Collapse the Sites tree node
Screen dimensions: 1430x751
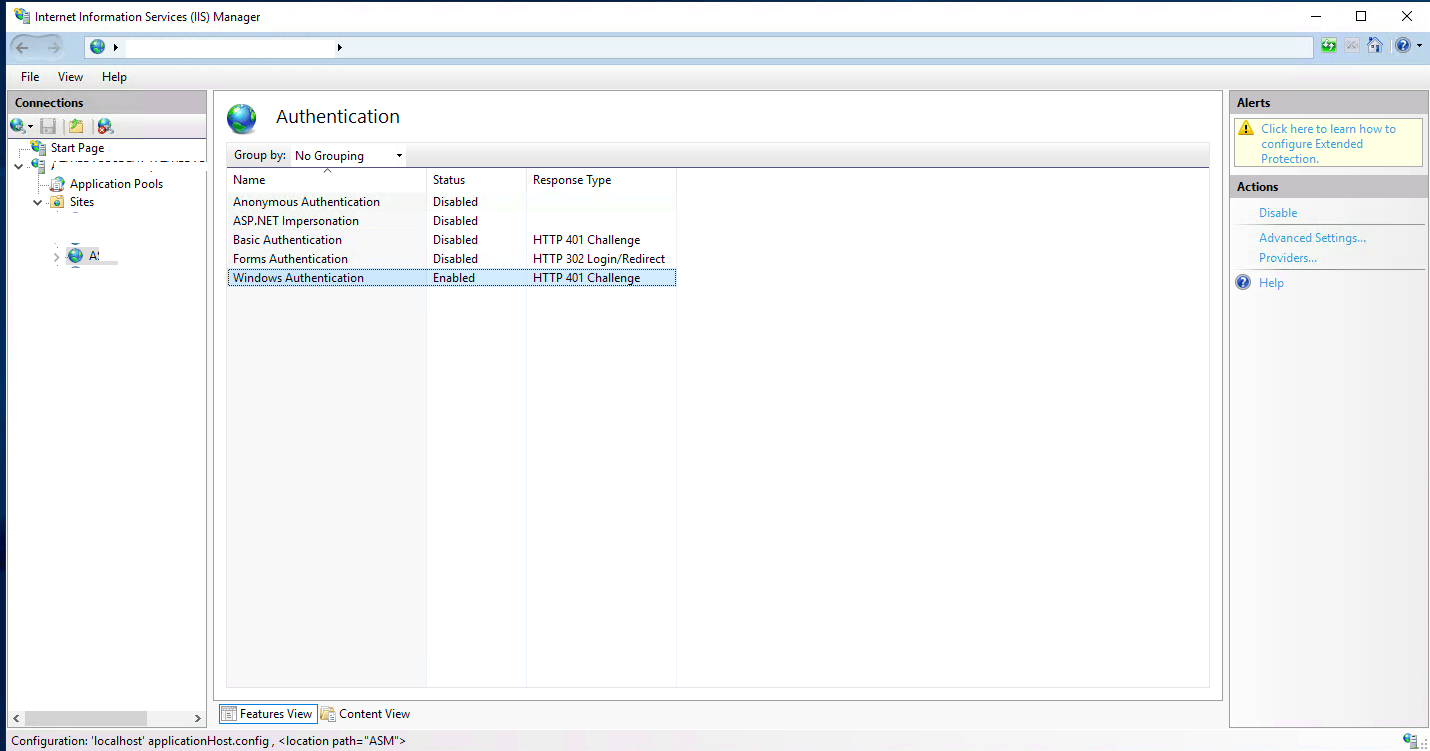(37, 201)
